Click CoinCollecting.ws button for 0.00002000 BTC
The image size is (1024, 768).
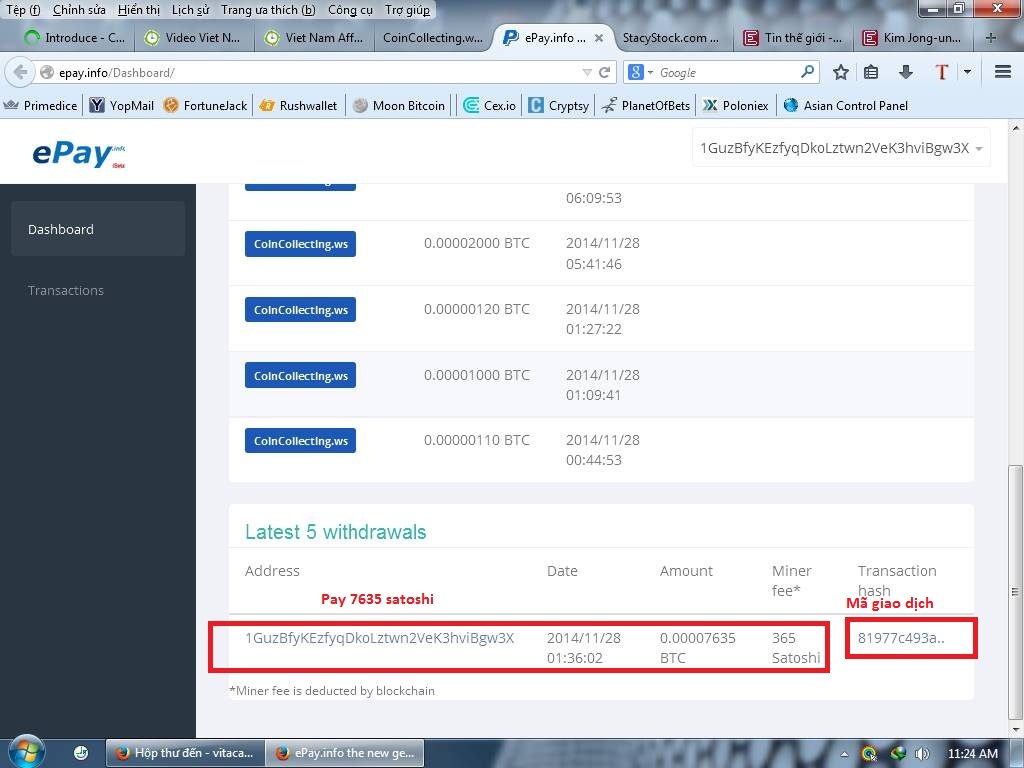point(300,244)
